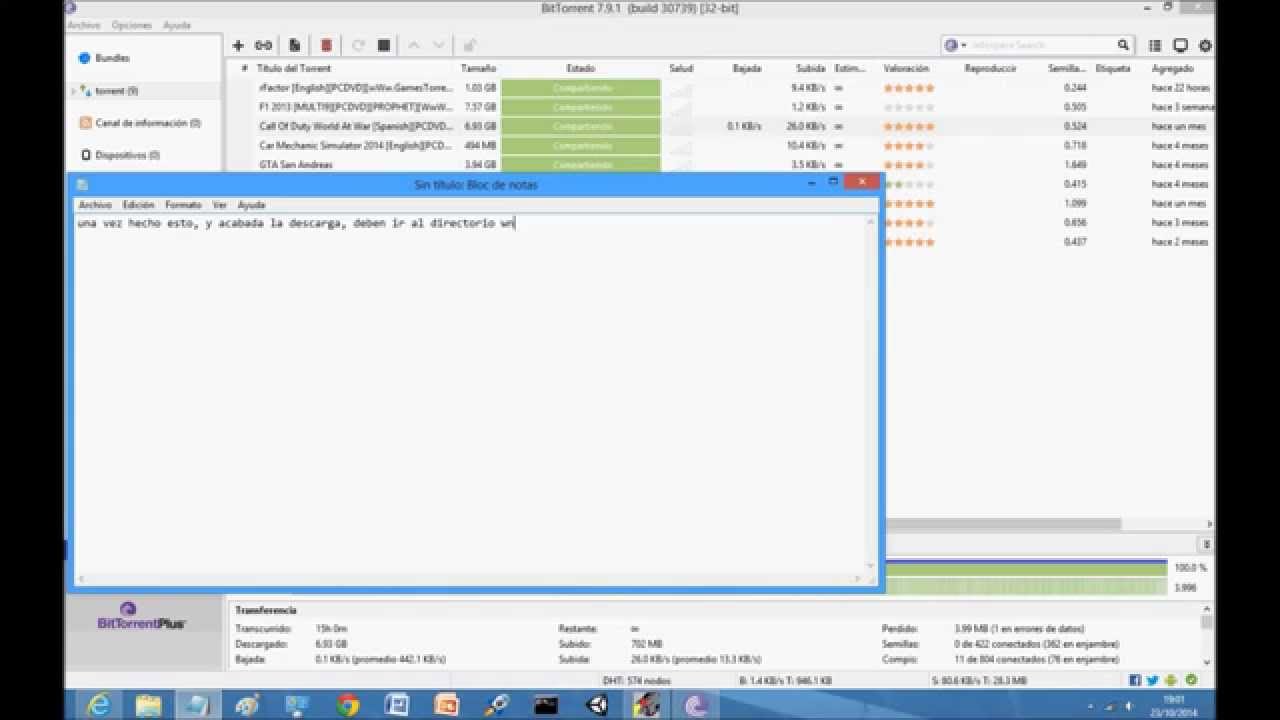
Task: Sort by Título del Torrent column header
Action: coord(294,69)
